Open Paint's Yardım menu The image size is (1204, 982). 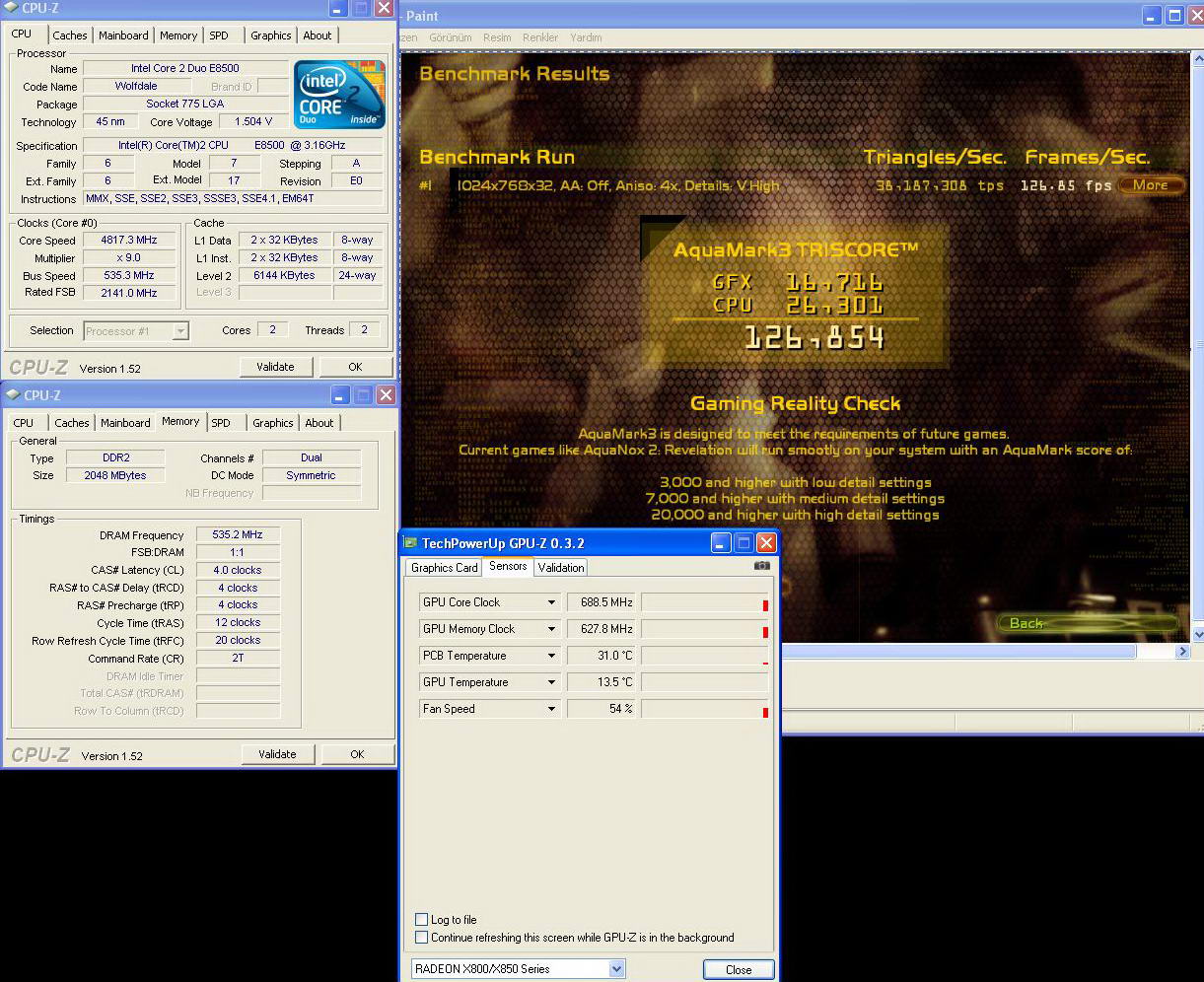(x=586, y=37)
